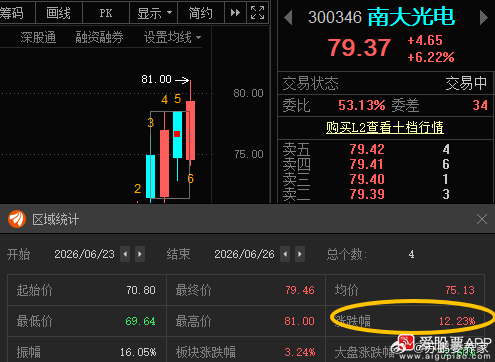Click the 80.00 price axis label

click(248, 93)
